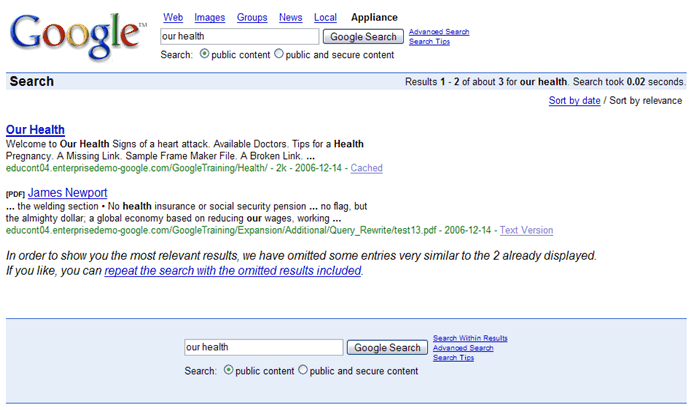Sort results by date
Image resolution: width=694 pixels, height=410 pixels.
click(575, 100)
